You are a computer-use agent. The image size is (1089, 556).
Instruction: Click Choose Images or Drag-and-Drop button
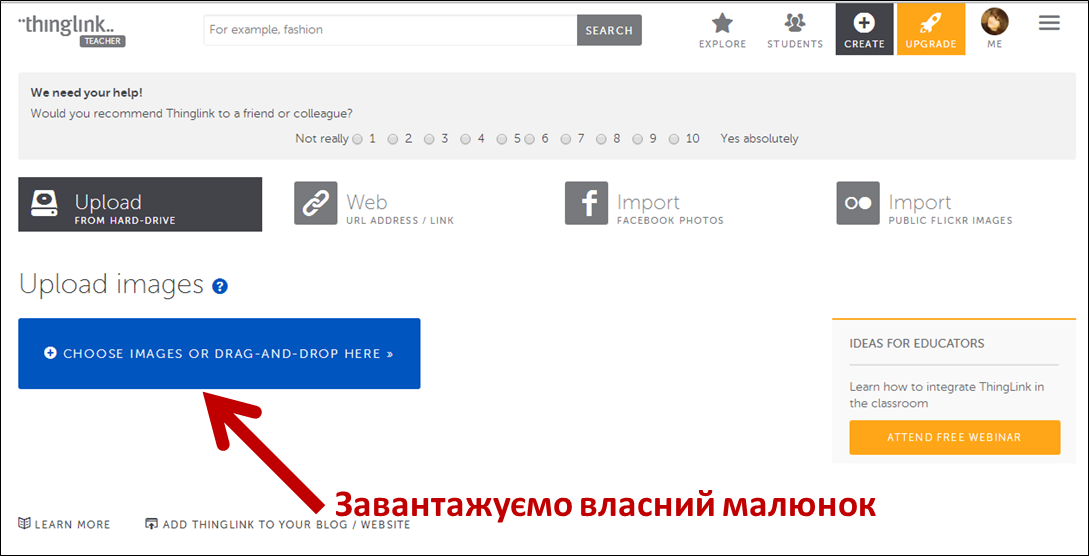[219, 354]
